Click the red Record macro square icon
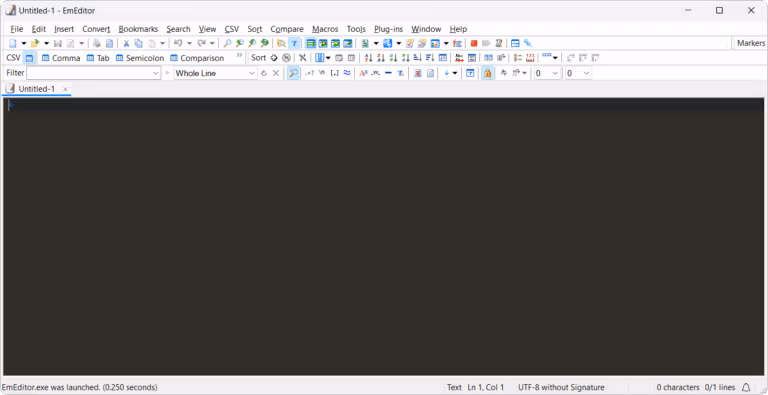The height and width of the screenshot is (395, 768). point(474,43)
